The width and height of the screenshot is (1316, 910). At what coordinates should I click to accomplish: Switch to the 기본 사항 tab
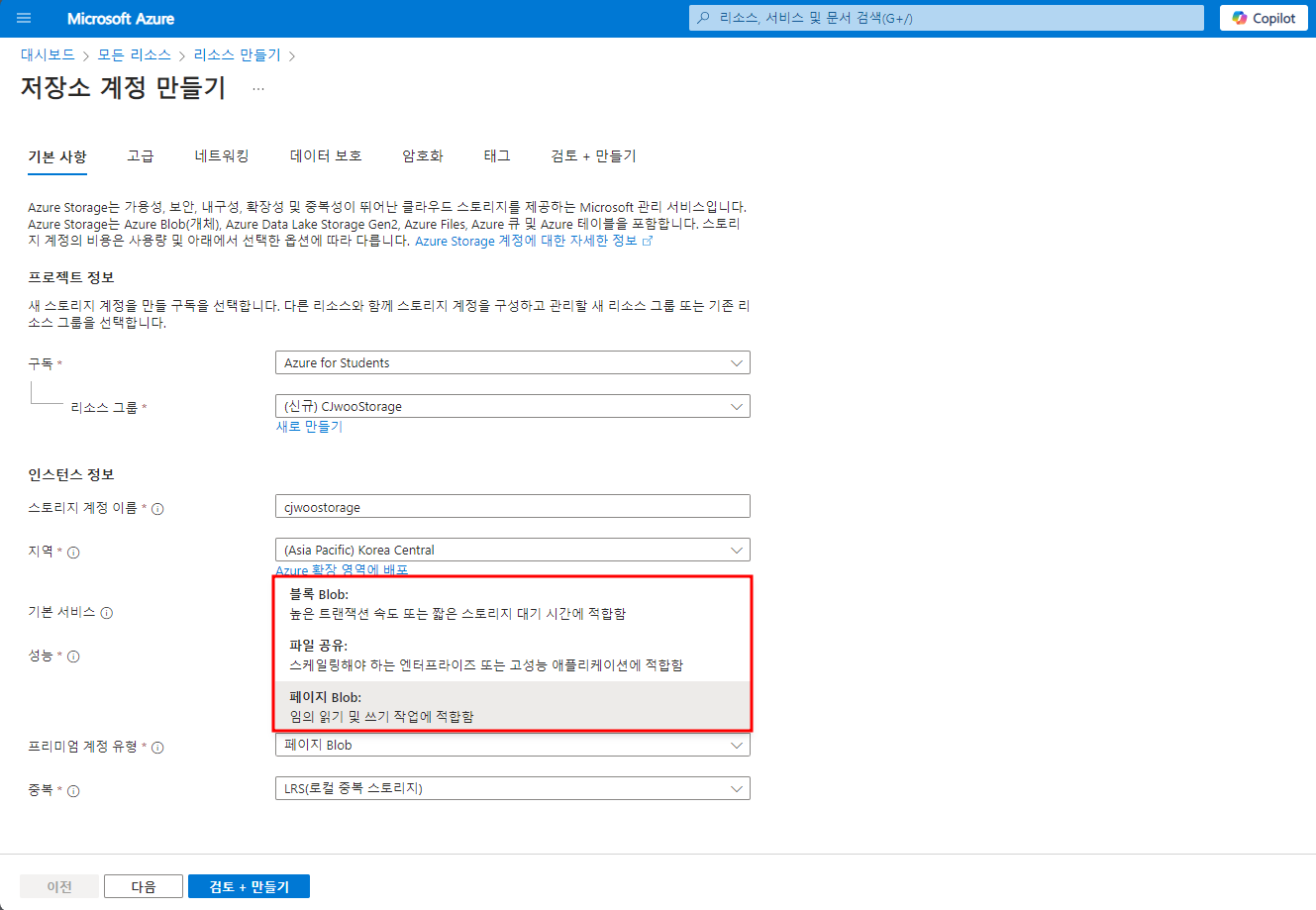57,156
